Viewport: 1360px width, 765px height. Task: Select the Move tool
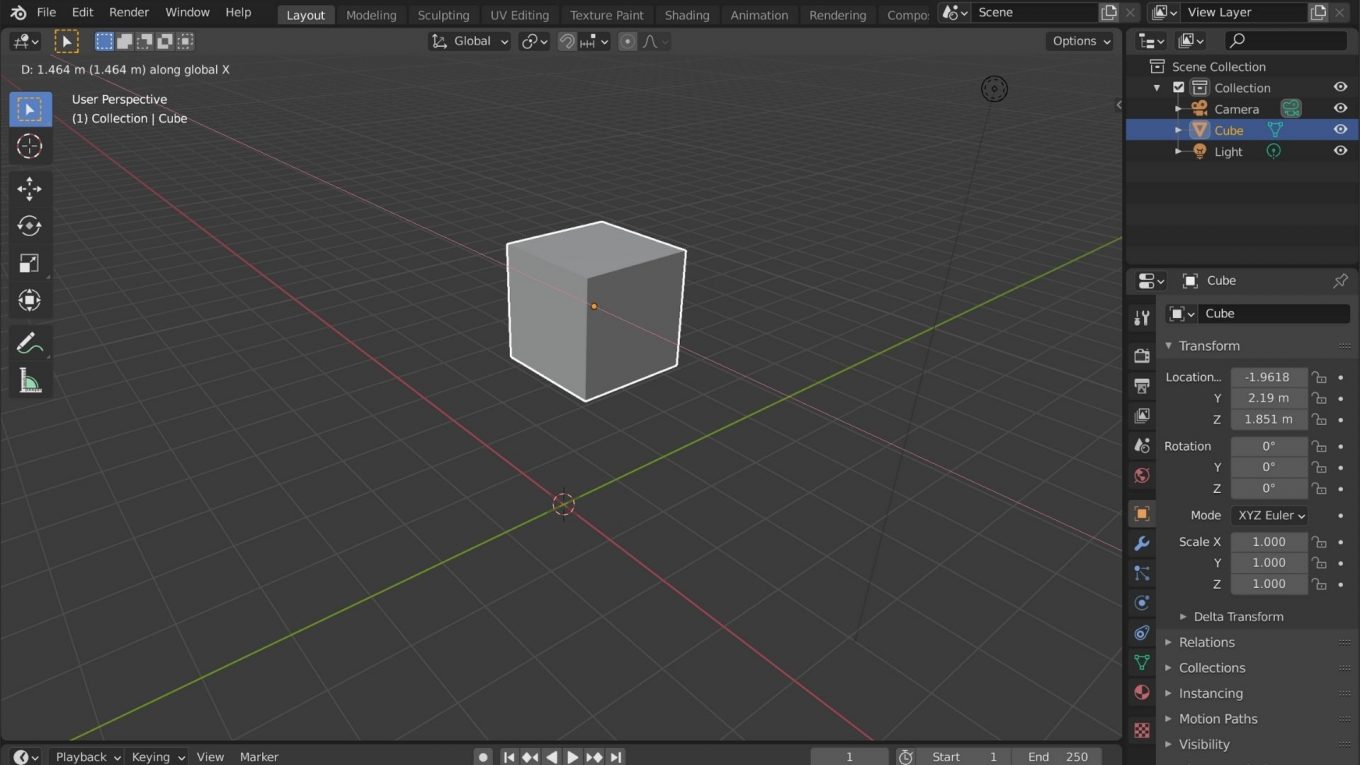pyautogui.click(x=30, y=189)
